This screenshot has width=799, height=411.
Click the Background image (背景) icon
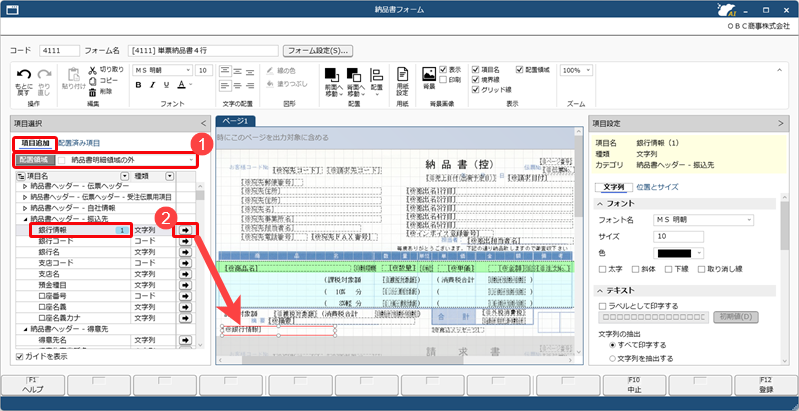[429, 74]
